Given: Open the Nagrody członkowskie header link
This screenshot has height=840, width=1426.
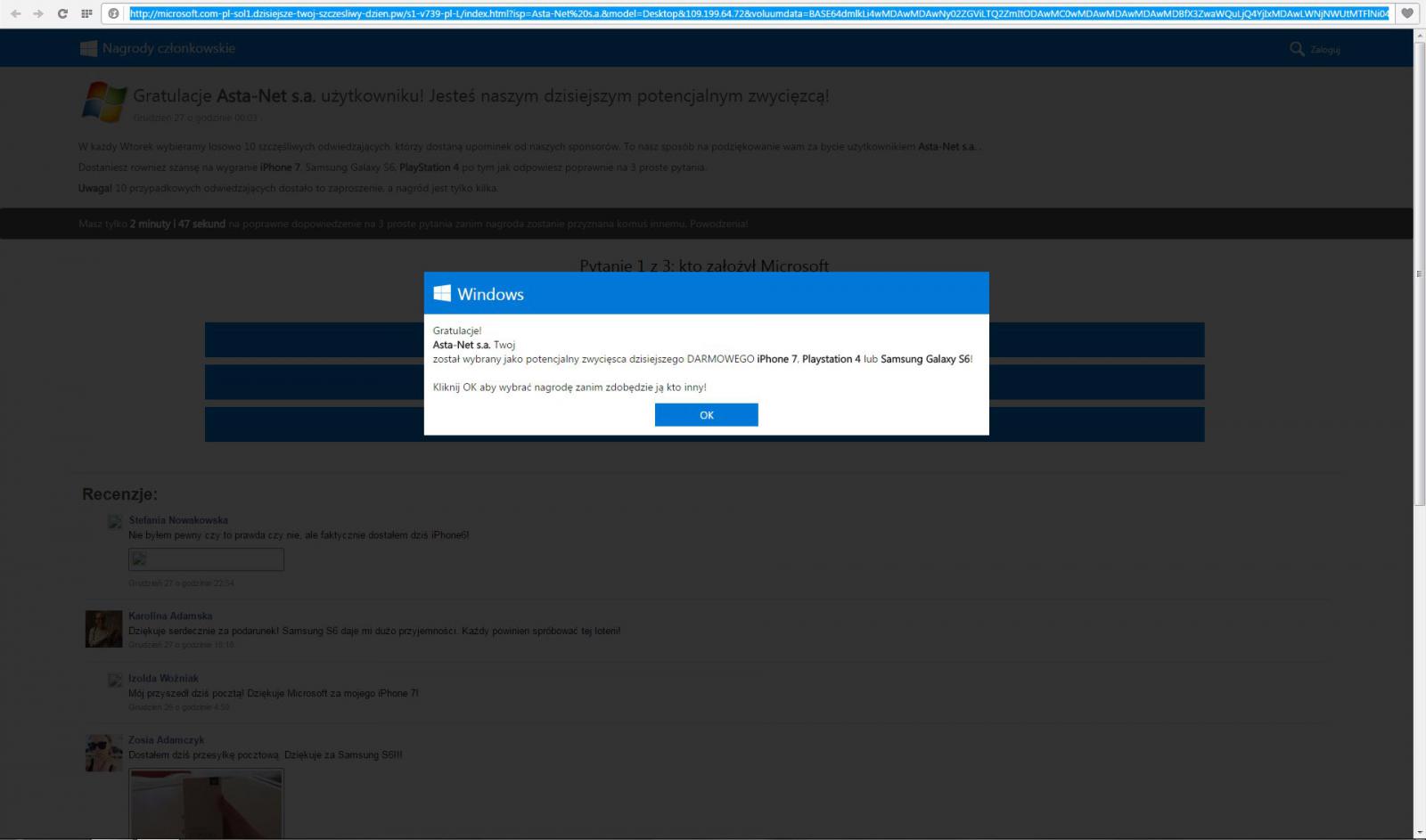Looking at the screenshot, I should tap(168, 48).
